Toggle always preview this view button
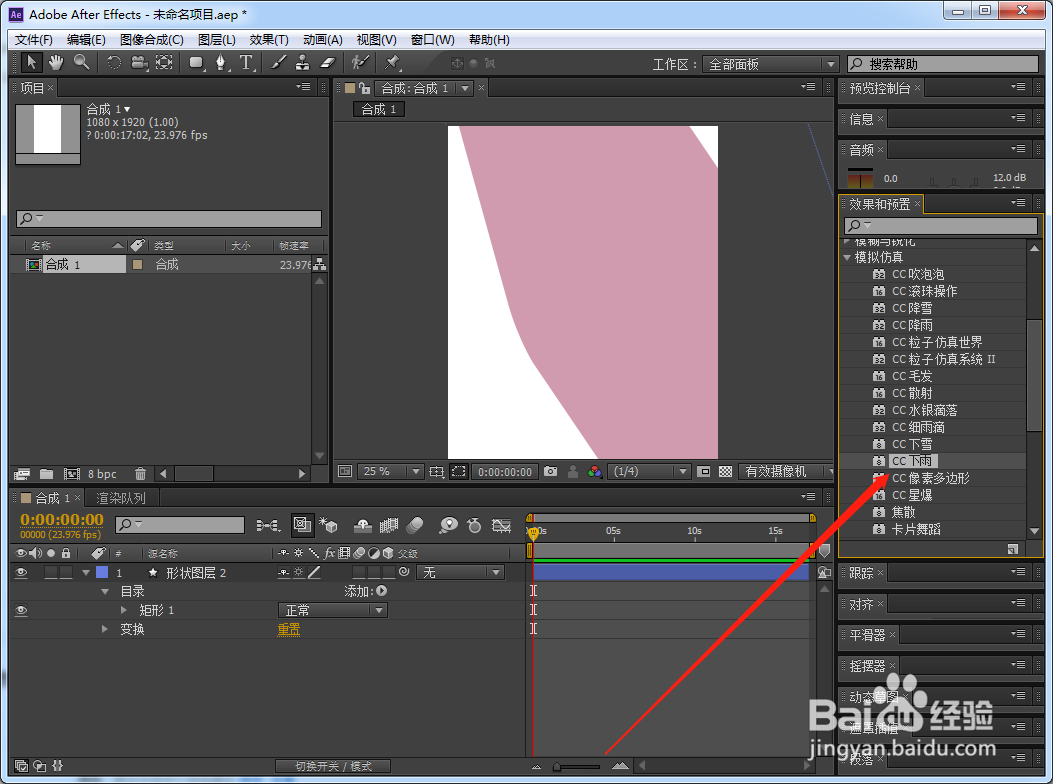 tap(345, 472)
